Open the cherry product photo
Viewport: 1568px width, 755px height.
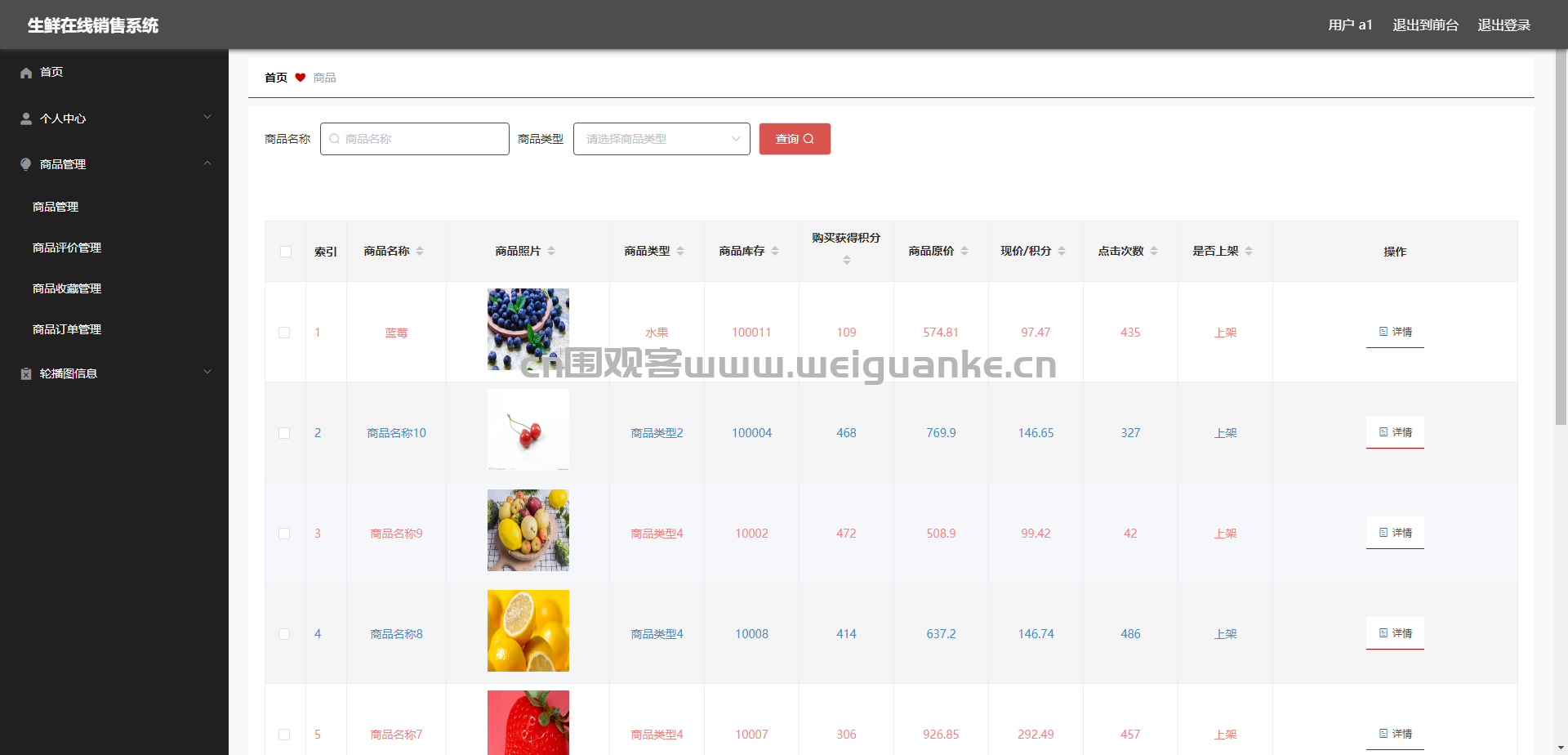click(x=528, y=430)
